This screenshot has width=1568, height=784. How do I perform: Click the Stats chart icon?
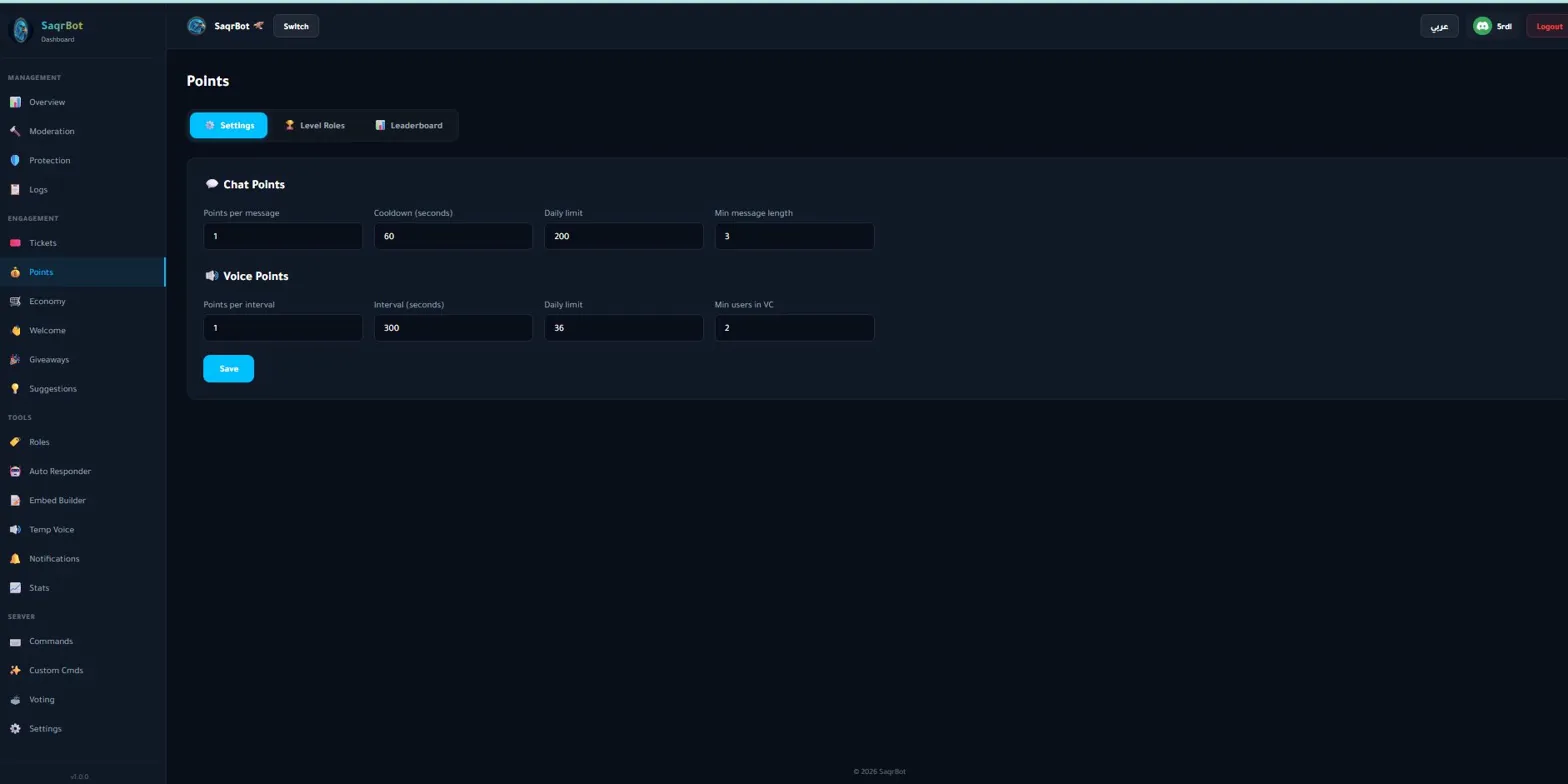click(15, 587)
